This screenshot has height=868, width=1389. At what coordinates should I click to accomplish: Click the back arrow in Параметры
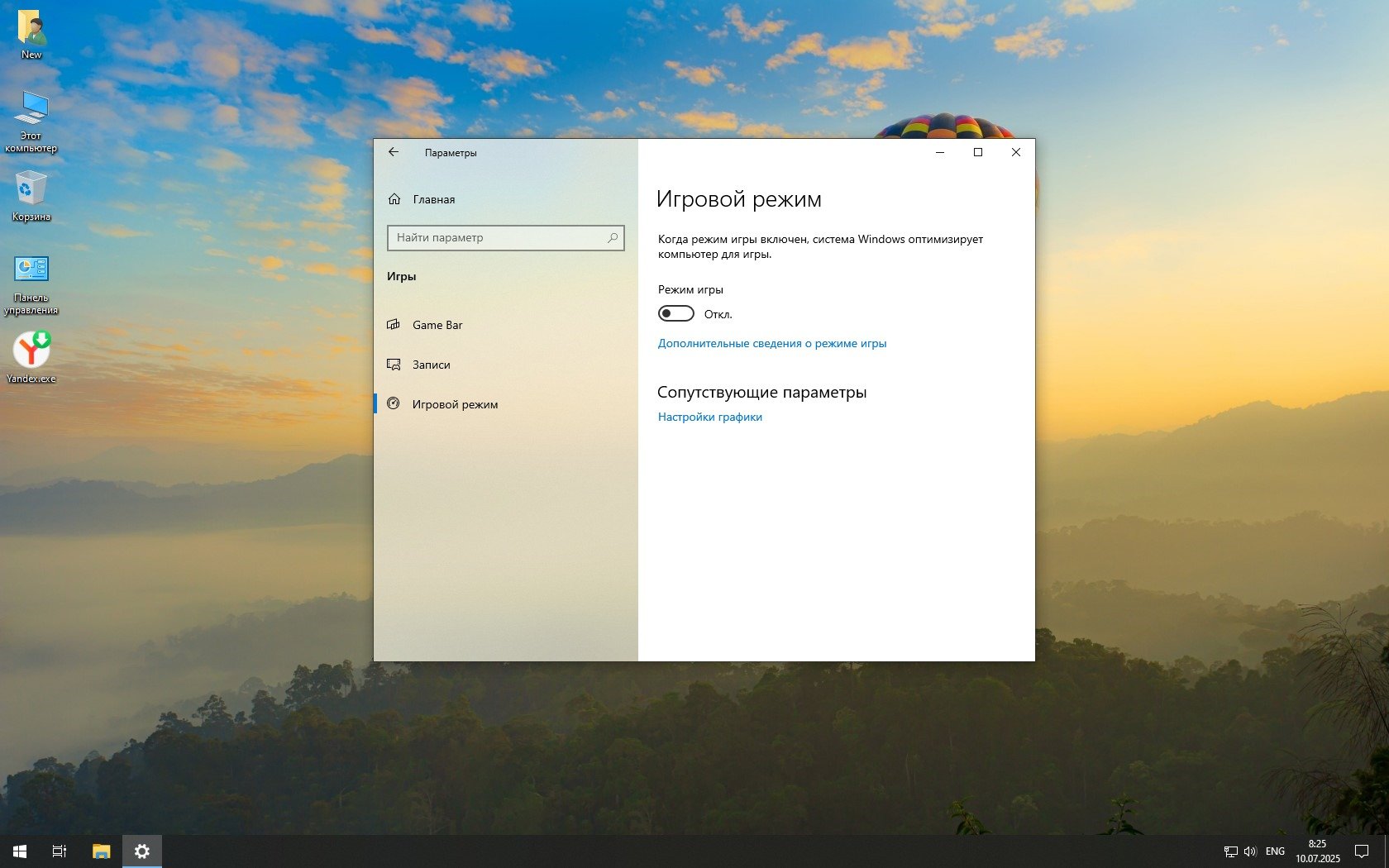(x=394, y=152)
